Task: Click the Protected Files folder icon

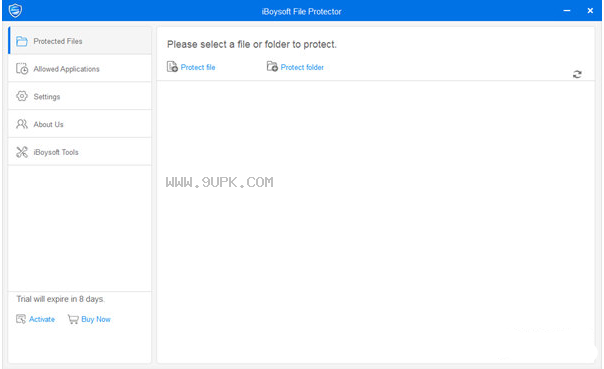Action: click(x=22, y=41)
